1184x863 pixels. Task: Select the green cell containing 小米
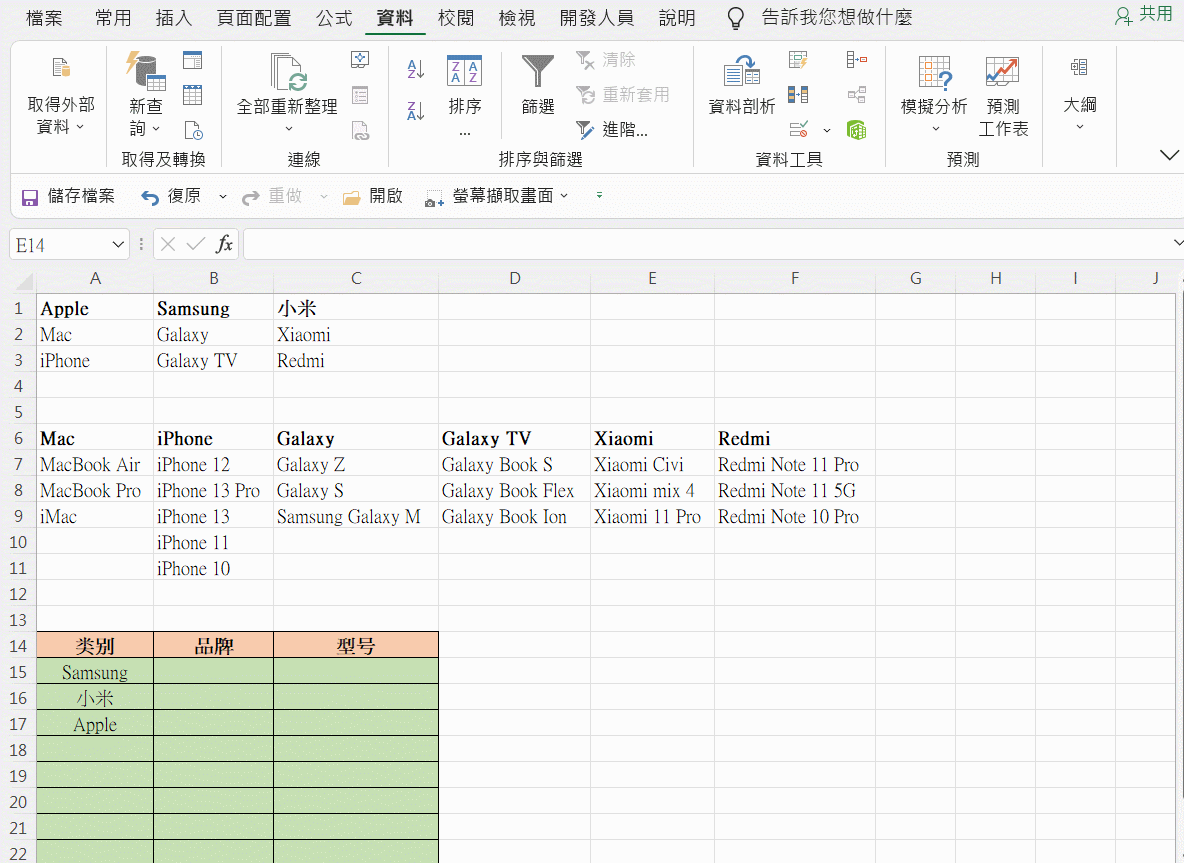click(x=95, y=698)
